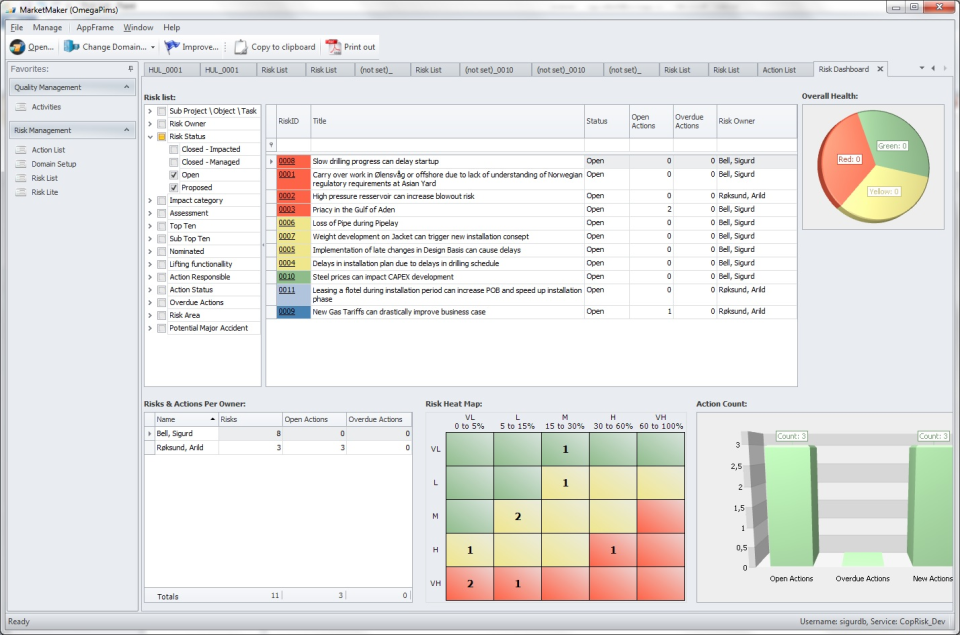Screen dimensions: 960x635
Task: Sort the grid by Risk Owner column header
Action: pos(738,121)
